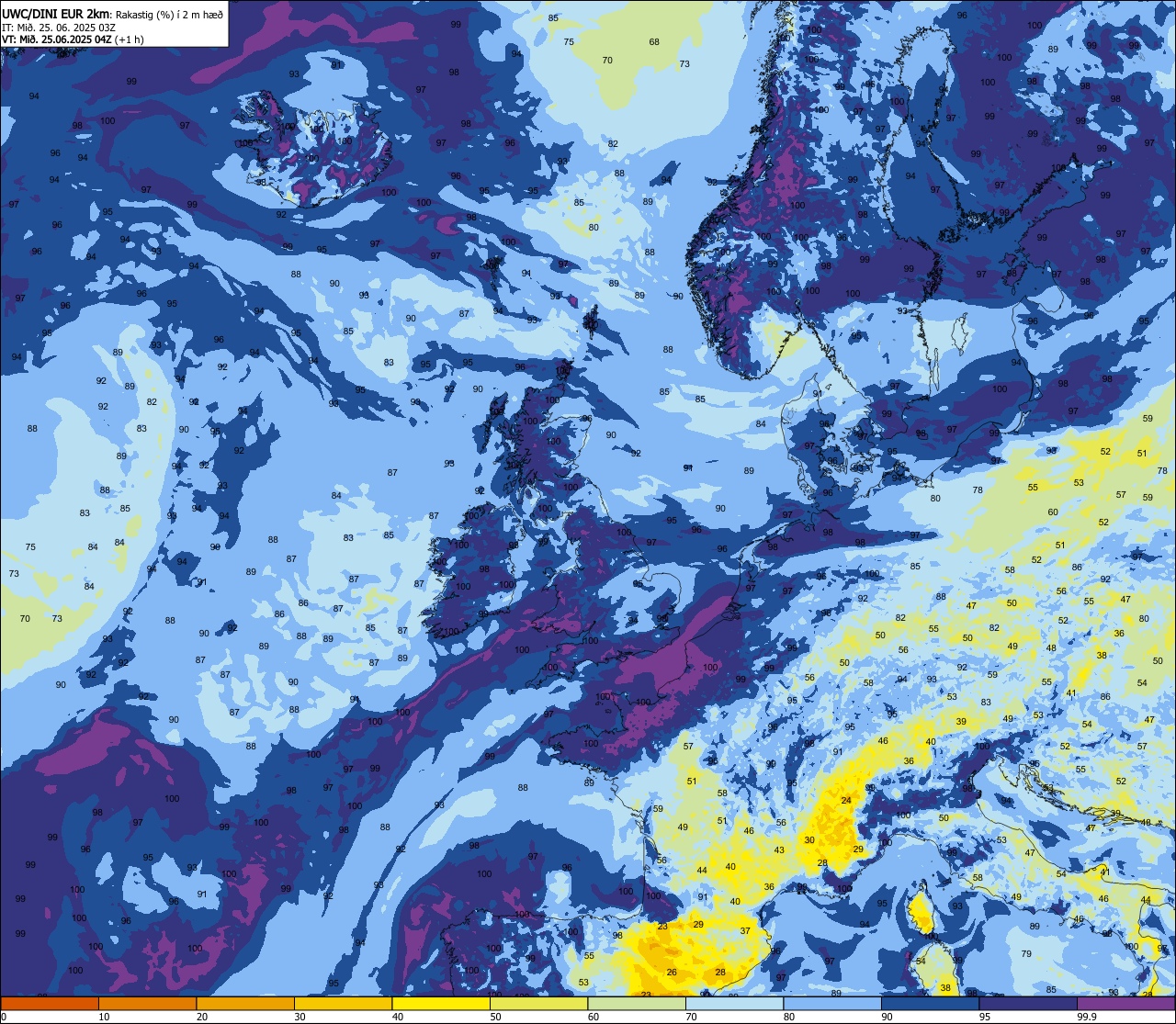Screen dimensions: 1176x1024
Task: Click the text "Rakastig (%) í 2 m hæð"
Action: pos(170,15)
